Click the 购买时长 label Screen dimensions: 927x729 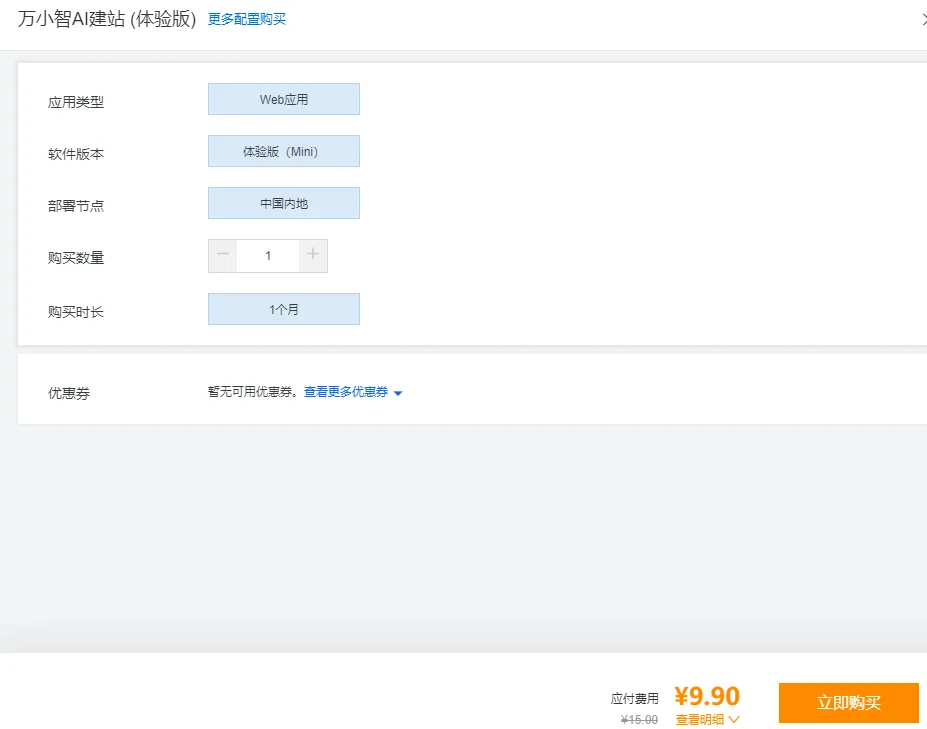click(x=76, y=312)
